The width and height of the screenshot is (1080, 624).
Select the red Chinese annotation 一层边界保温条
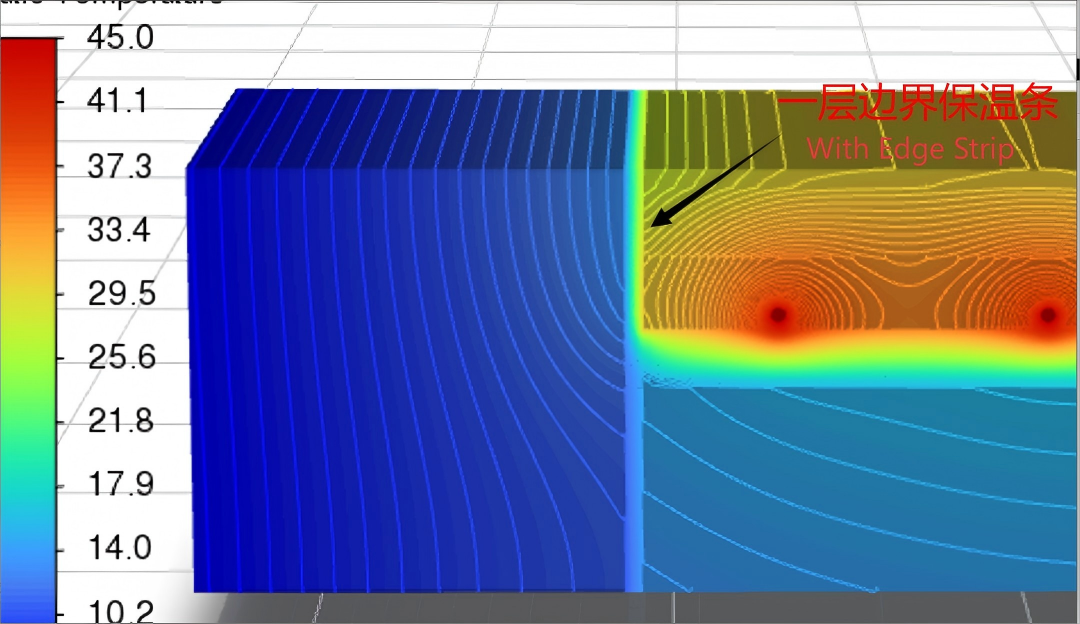click(x=917, y=103)
